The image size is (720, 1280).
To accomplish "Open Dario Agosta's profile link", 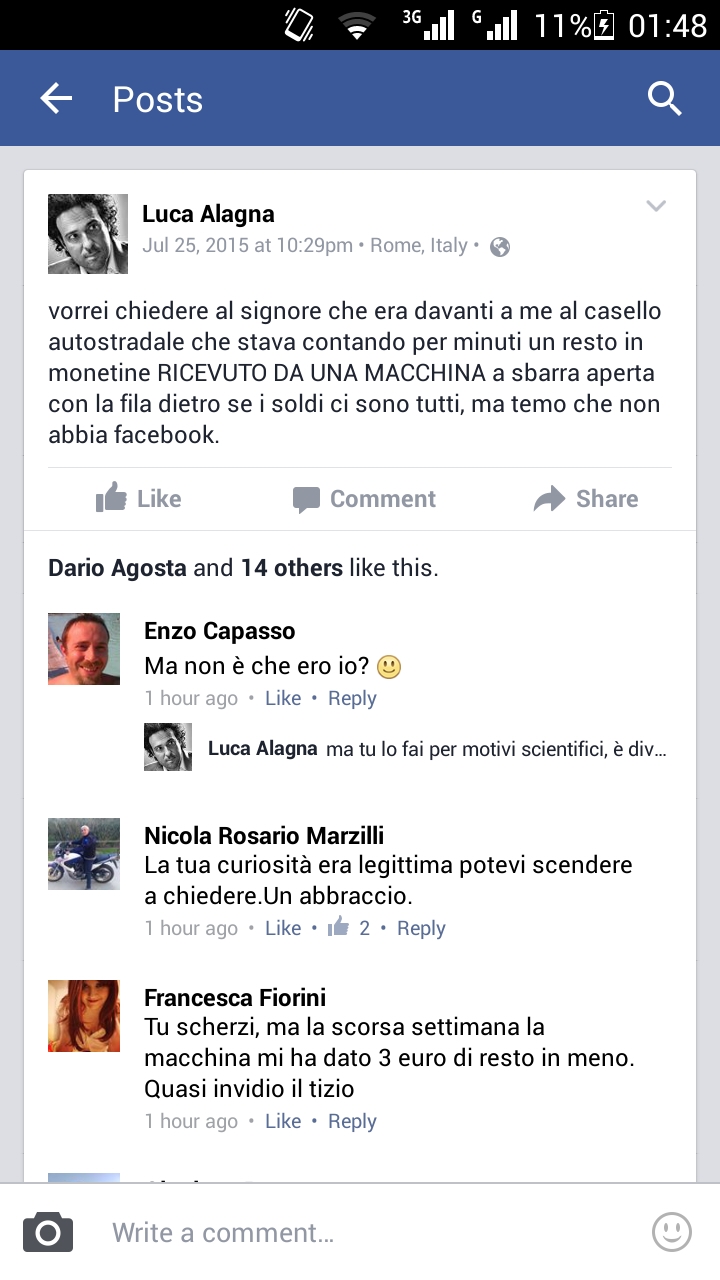I will click(117, 568).
